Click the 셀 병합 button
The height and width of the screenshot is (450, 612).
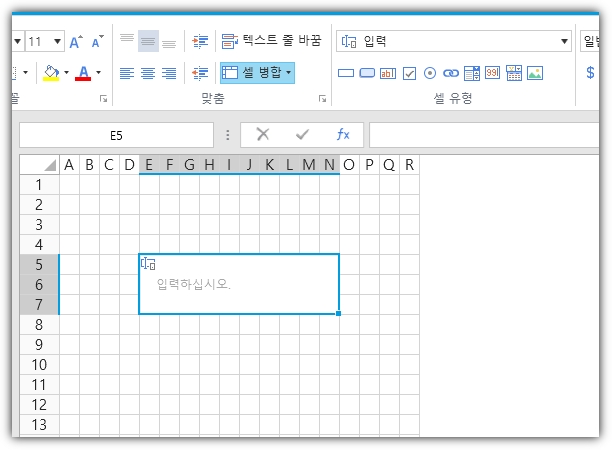(256, 73)
